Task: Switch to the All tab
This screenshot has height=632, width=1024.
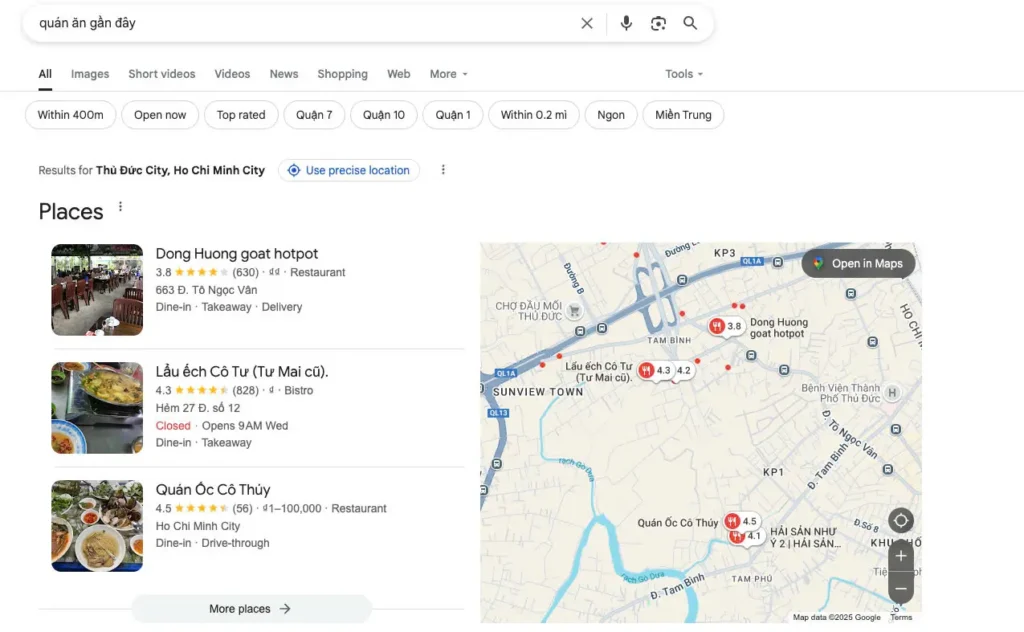Action: click(45, 74)
